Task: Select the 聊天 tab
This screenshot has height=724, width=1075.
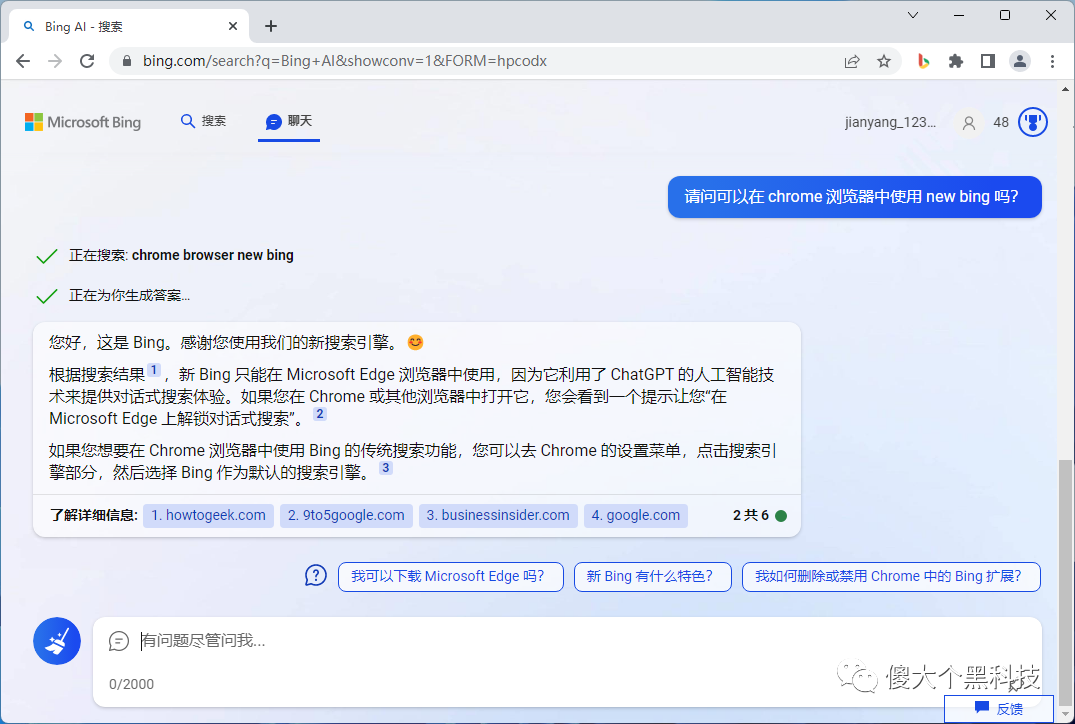Action: click(288, 121)
